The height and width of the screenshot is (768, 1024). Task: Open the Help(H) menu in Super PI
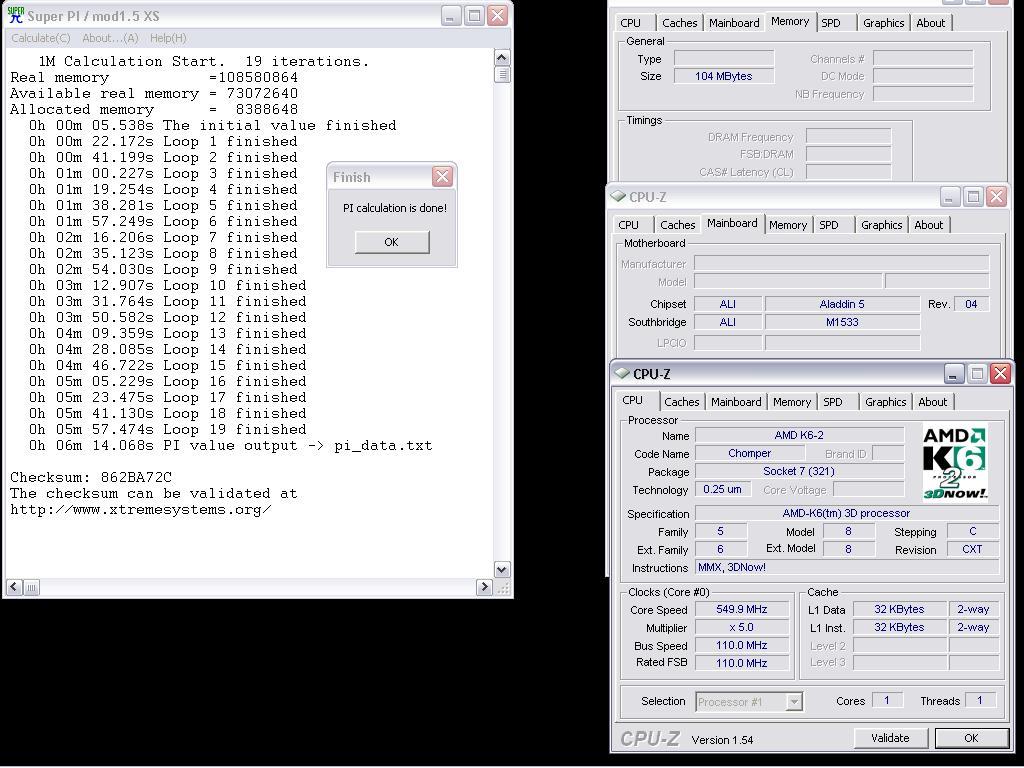tap(168, 38)
